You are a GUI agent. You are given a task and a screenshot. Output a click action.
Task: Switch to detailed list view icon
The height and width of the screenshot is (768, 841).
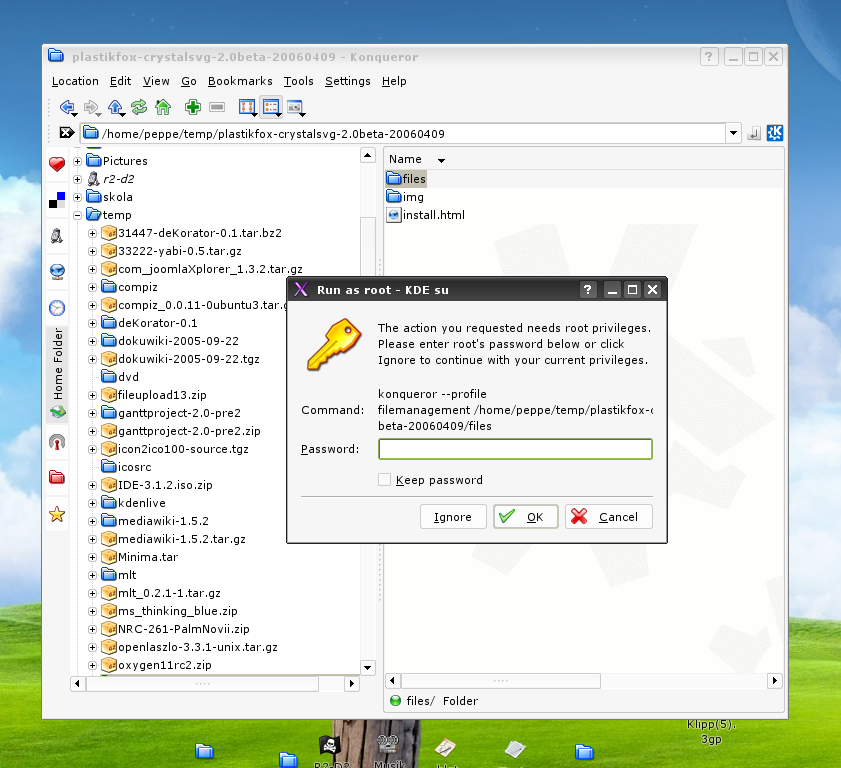pyautogui.click(x=271, y=107)
